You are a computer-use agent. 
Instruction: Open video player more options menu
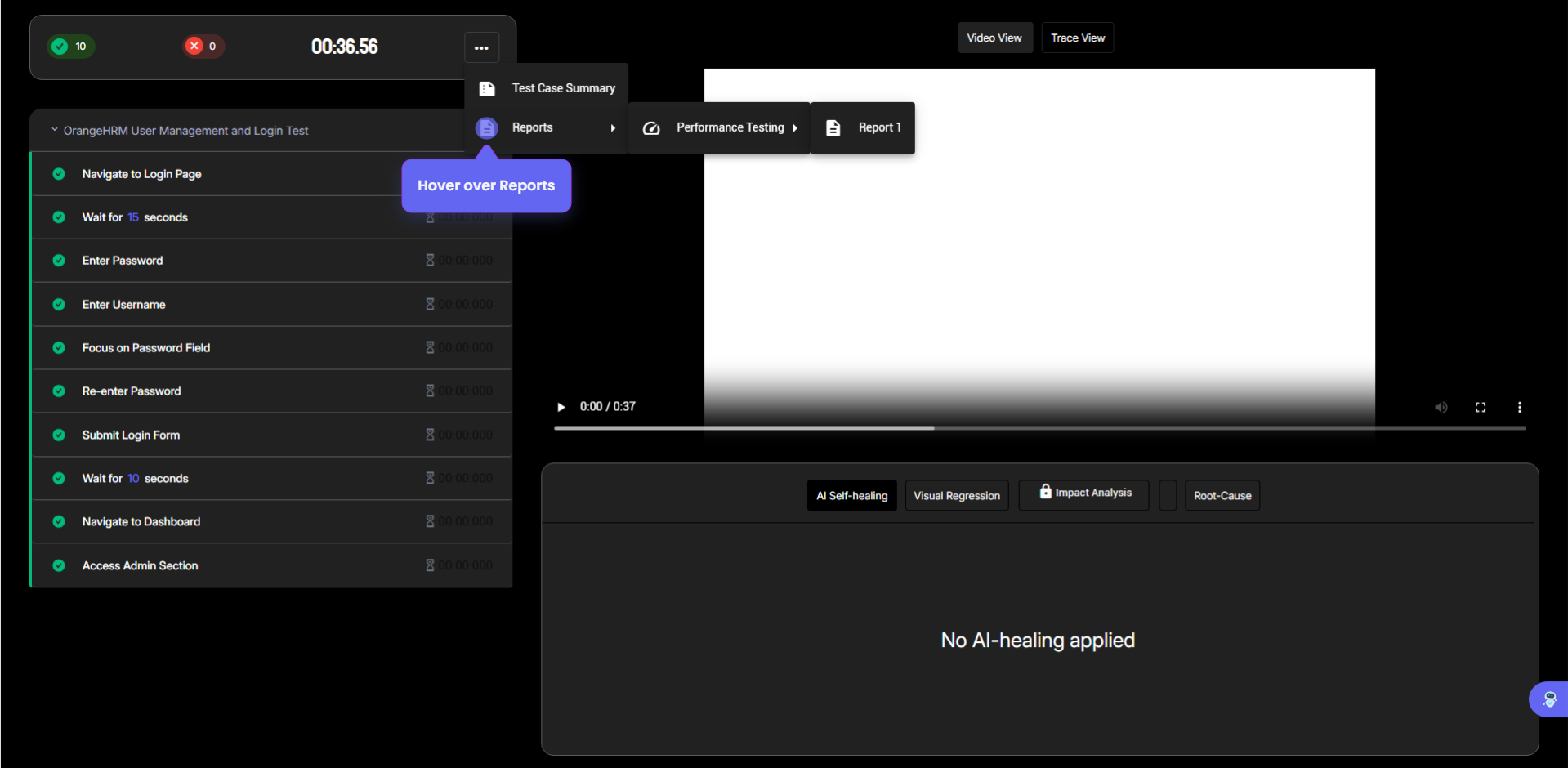[1519, 407]
